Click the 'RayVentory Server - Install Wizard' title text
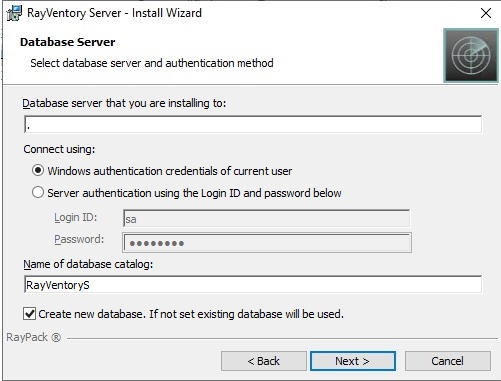This screenshot has height=381, width=501. (114, 13)
